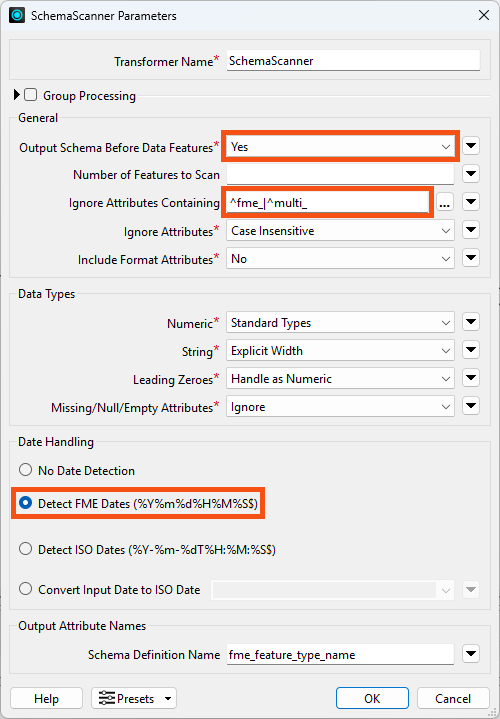Open the Leading Zeroes dropdown

click(340, 379)
